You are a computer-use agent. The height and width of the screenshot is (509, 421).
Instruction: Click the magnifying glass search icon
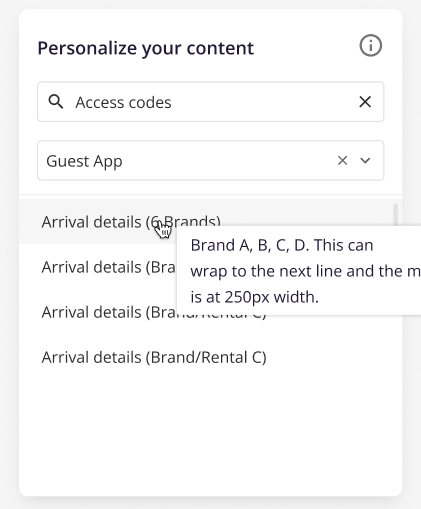56,102
